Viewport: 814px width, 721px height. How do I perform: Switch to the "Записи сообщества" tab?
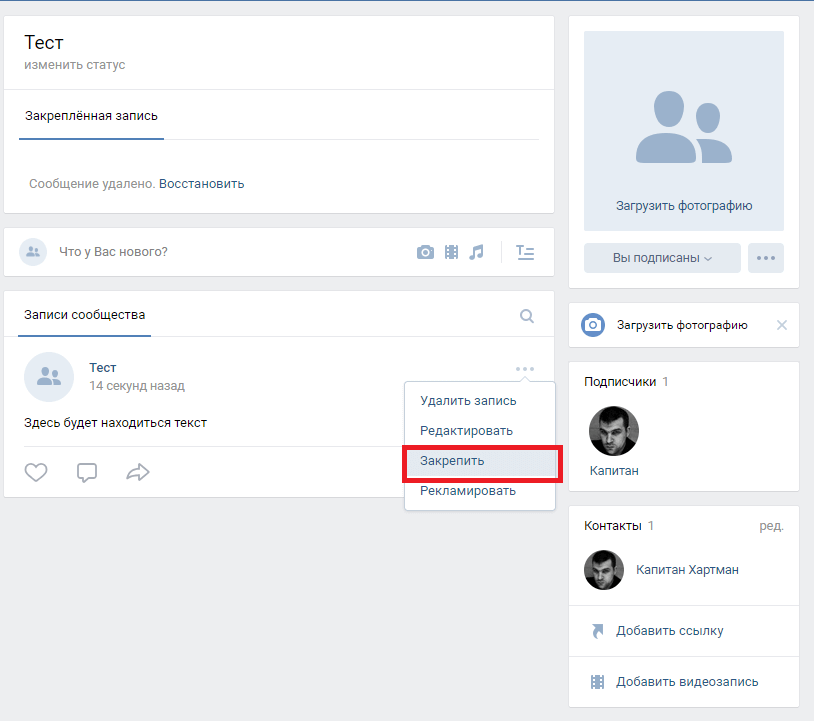(x=85, y=315)
